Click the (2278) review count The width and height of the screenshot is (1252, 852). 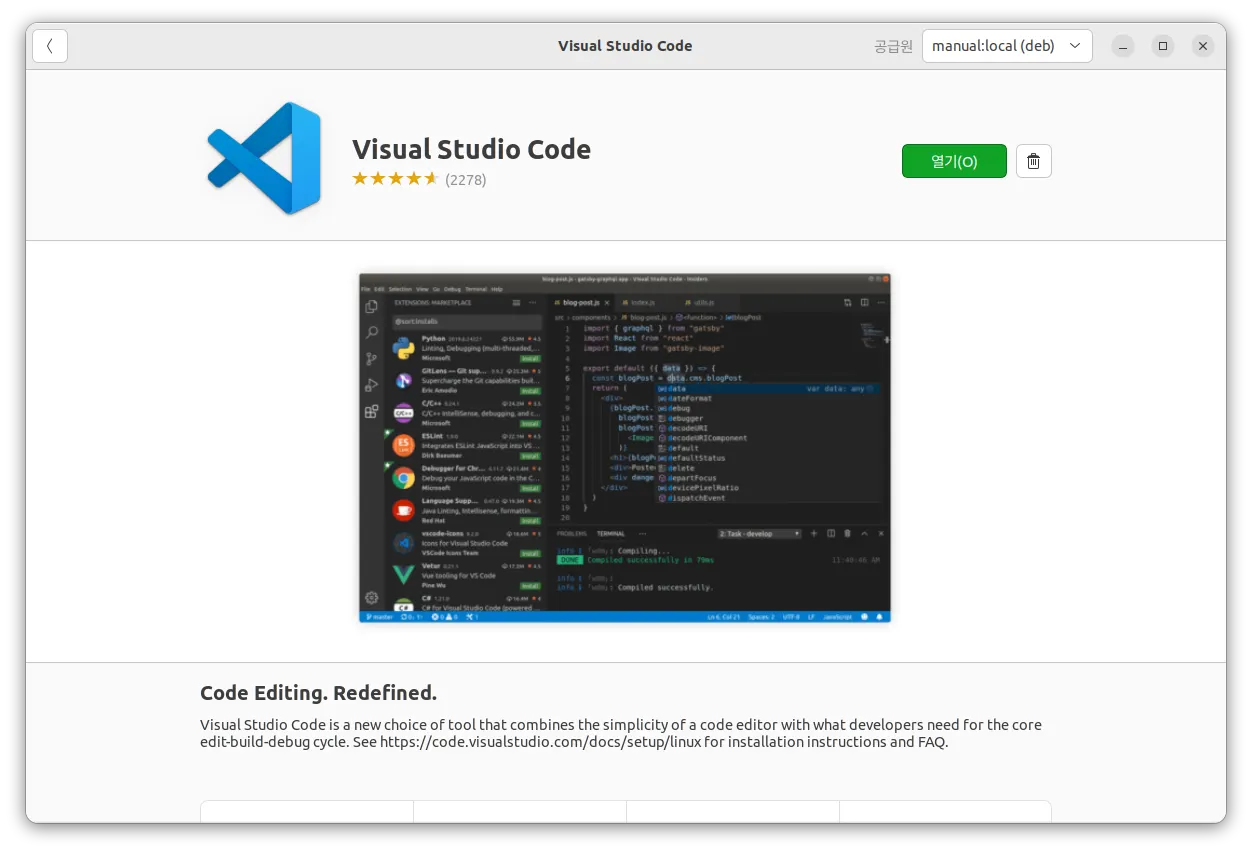click(466, 180)
